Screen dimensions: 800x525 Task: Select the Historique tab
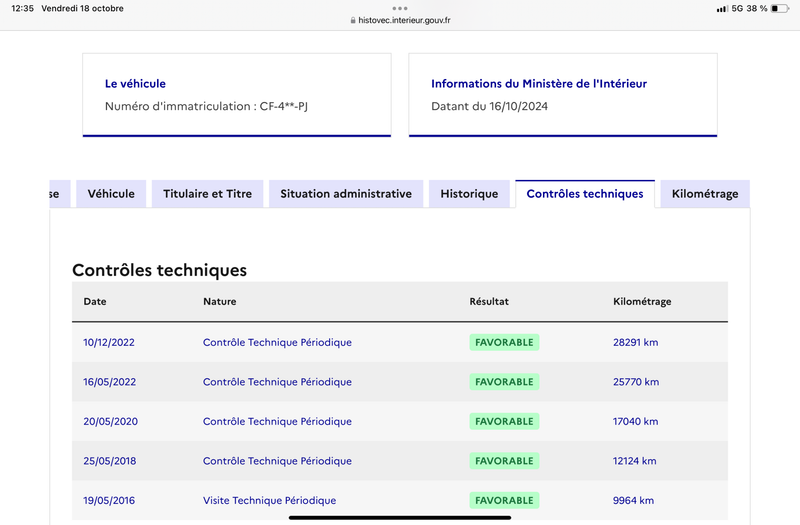469,194
